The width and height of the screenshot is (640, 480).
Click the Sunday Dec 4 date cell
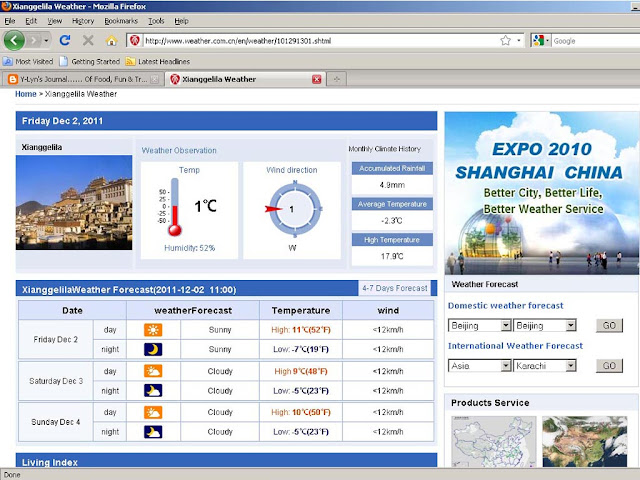pyautogui.click(x=56, y=422)
